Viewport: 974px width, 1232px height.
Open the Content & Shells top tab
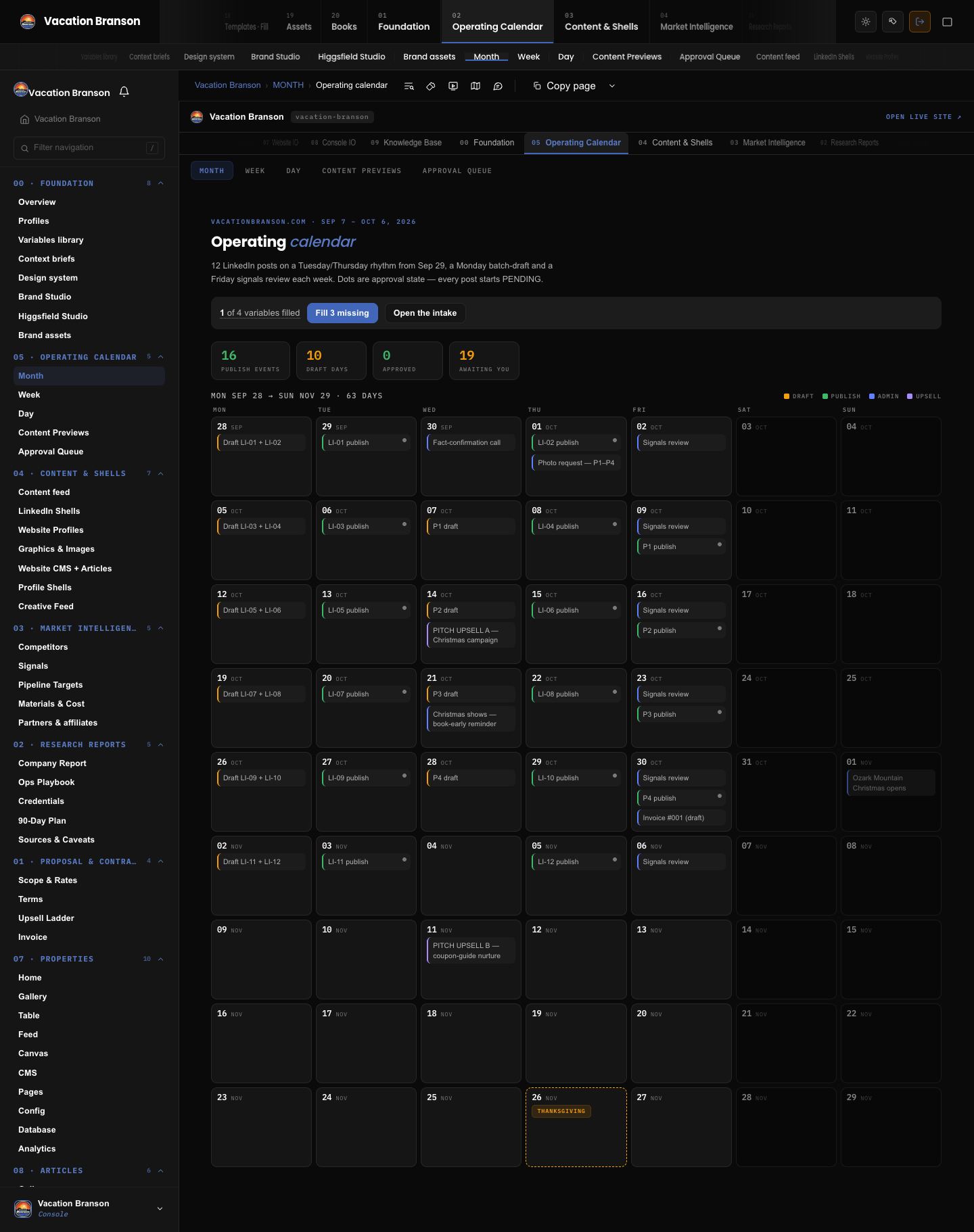tap(601, 22)
